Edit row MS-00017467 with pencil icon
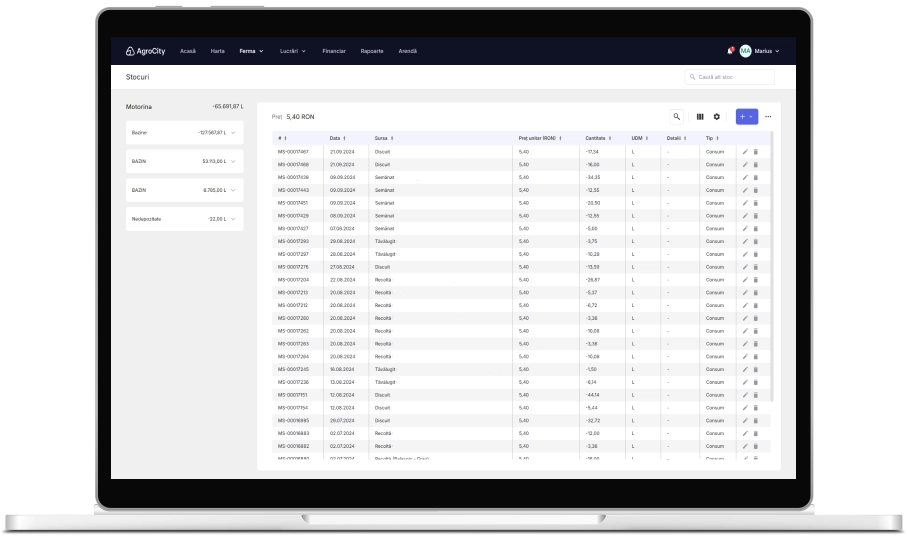 [x=745, y=151]
